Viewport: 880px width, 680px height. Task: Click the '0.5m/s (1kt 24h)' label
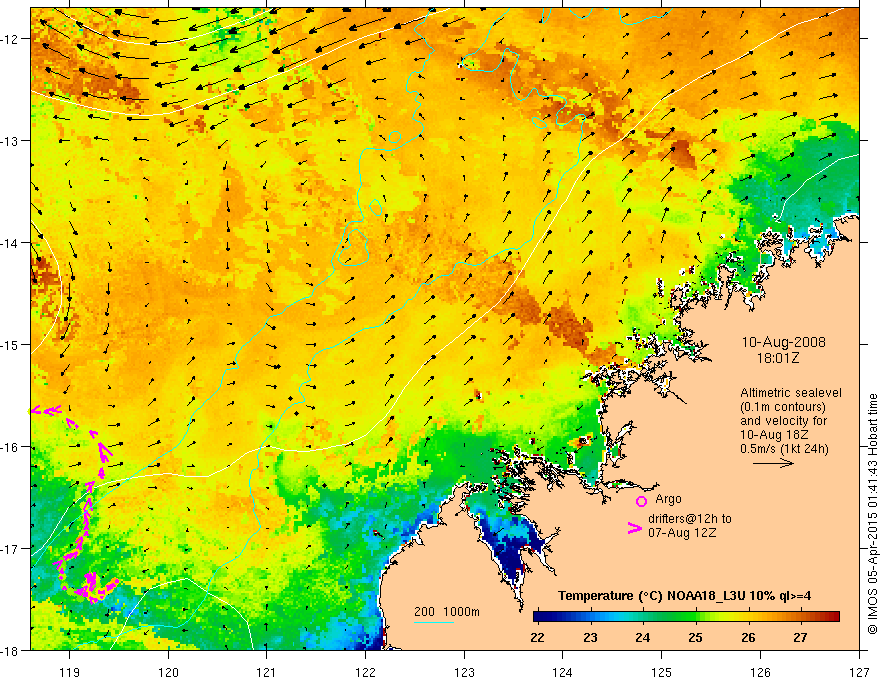click(784, 449)
